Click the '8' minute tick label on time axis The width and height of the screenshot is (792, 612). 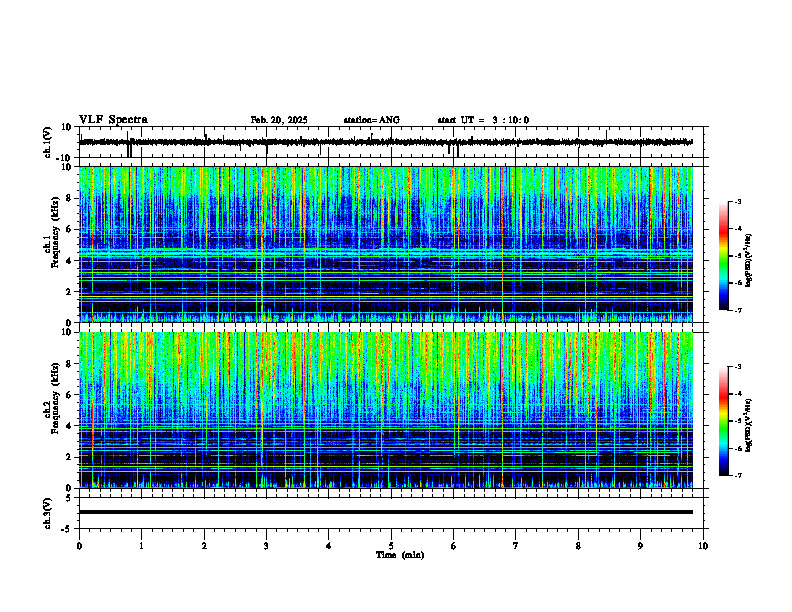pyautogui.click(x=578, y=546)
